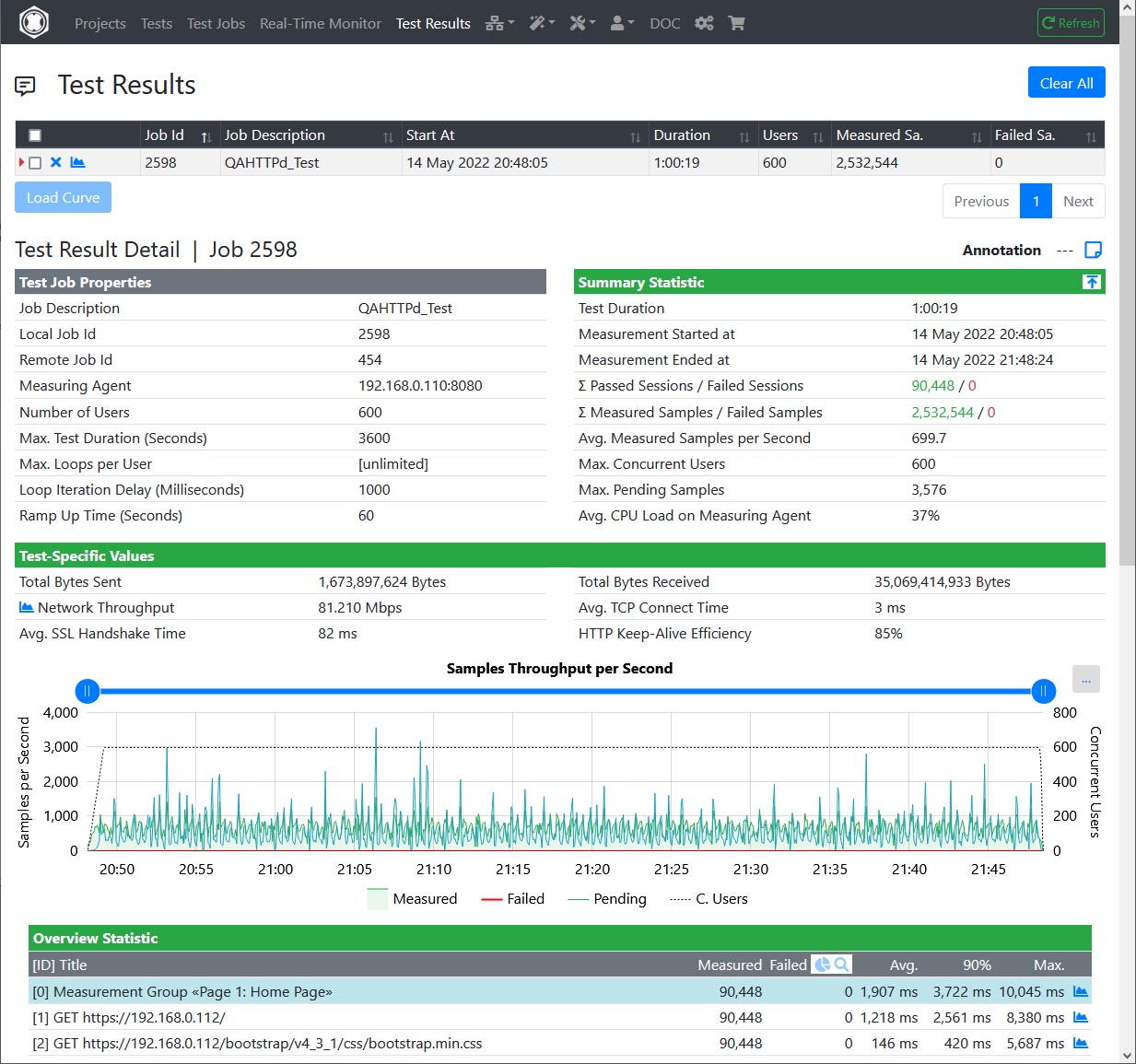1136x1064 pixels.
Task: Select page 1 in pagination
Action: click(1036, 201)
